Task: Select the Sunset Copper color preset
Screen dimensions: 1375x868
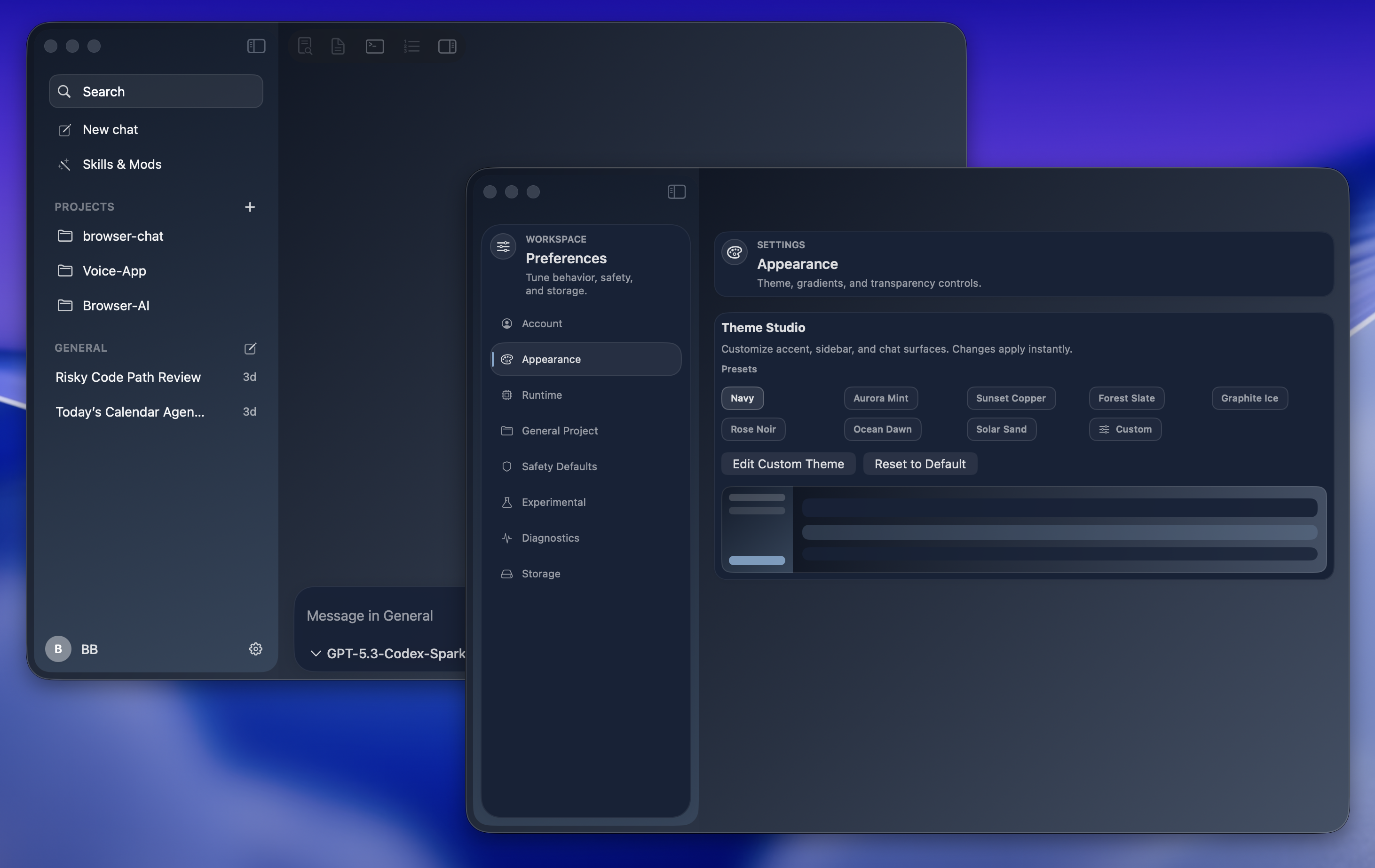Action: coord(1010,398)
